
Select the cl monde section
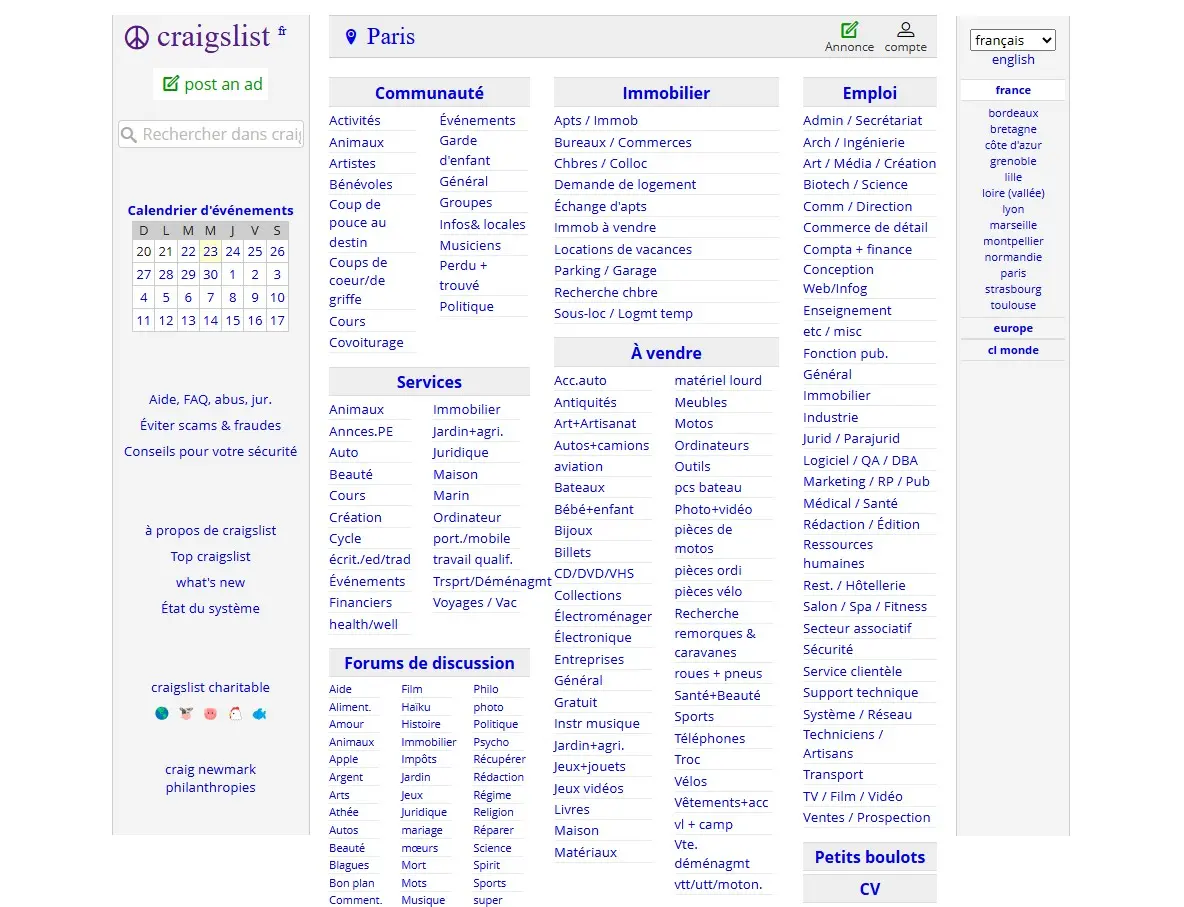pyautogui.click(x=1012, y=350)
